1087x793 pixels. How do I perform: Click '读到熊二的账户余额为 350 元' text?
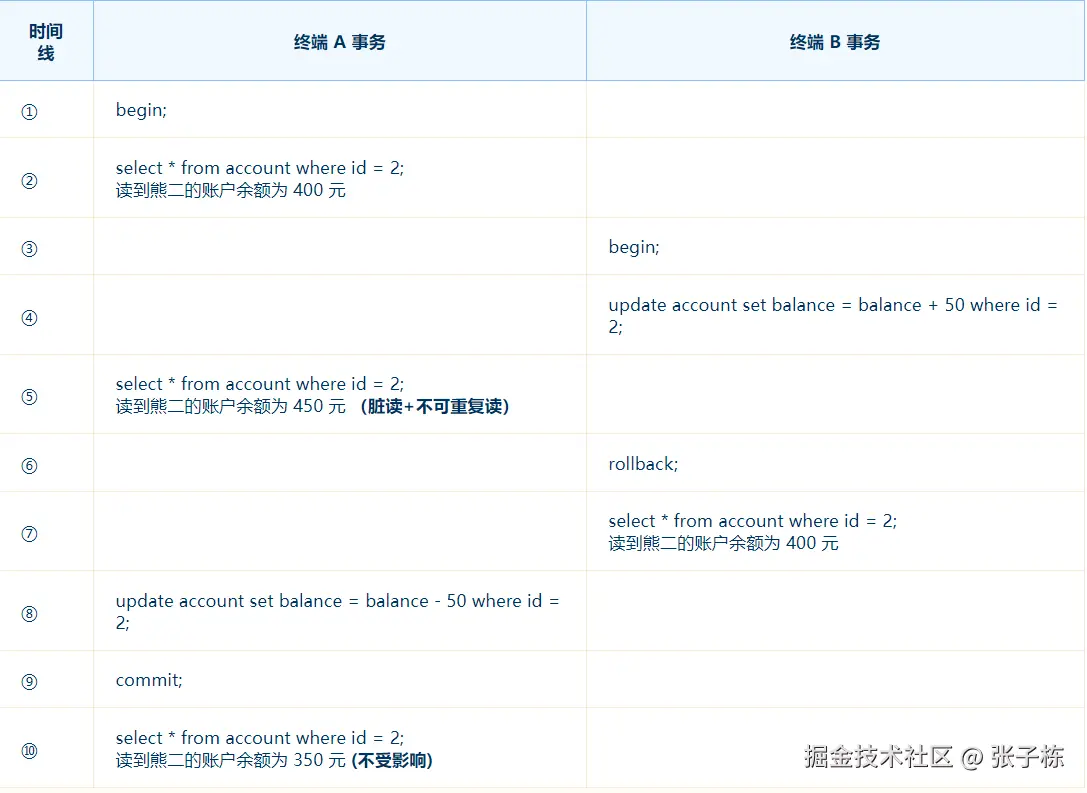[x=231, y=760]
